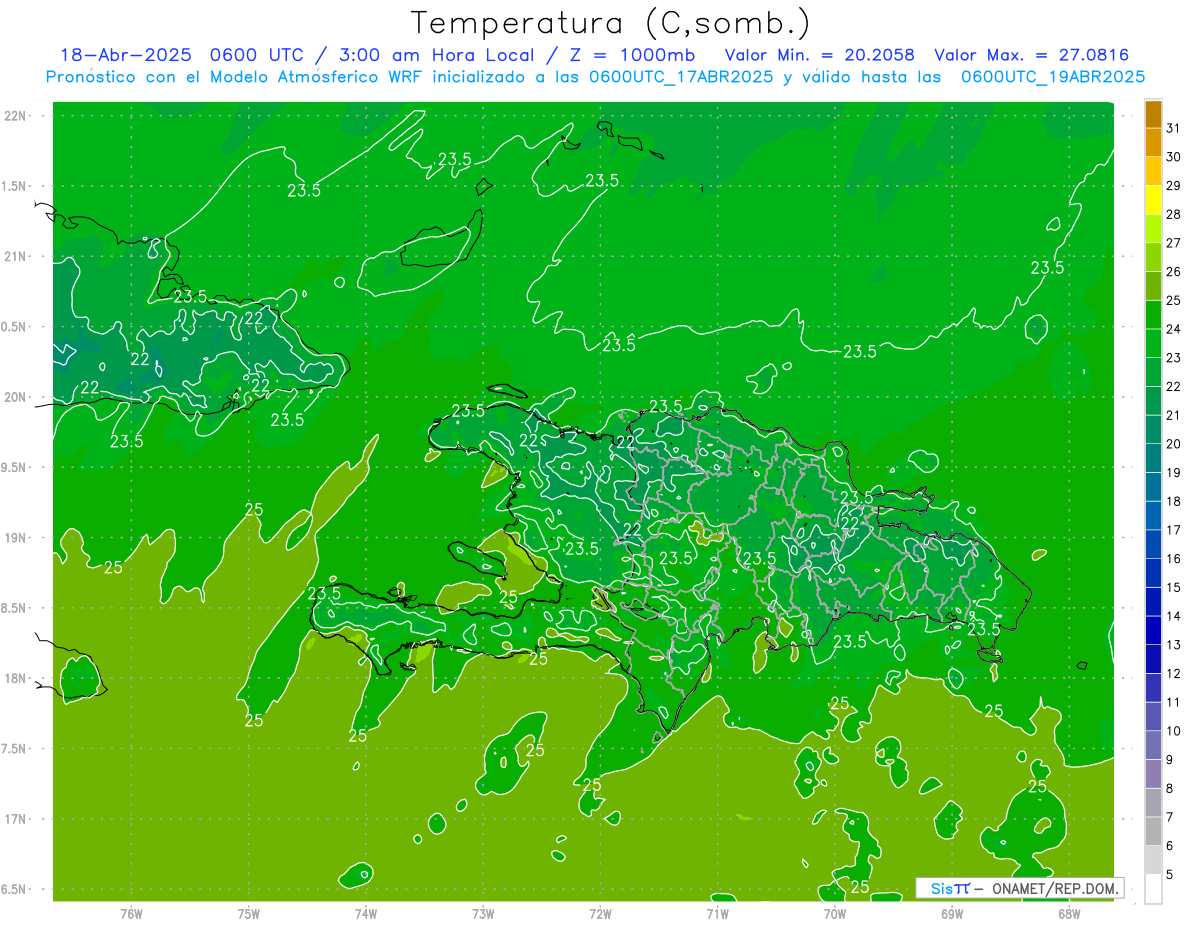Click the '75W' longitude axis label

coord(249,913)
